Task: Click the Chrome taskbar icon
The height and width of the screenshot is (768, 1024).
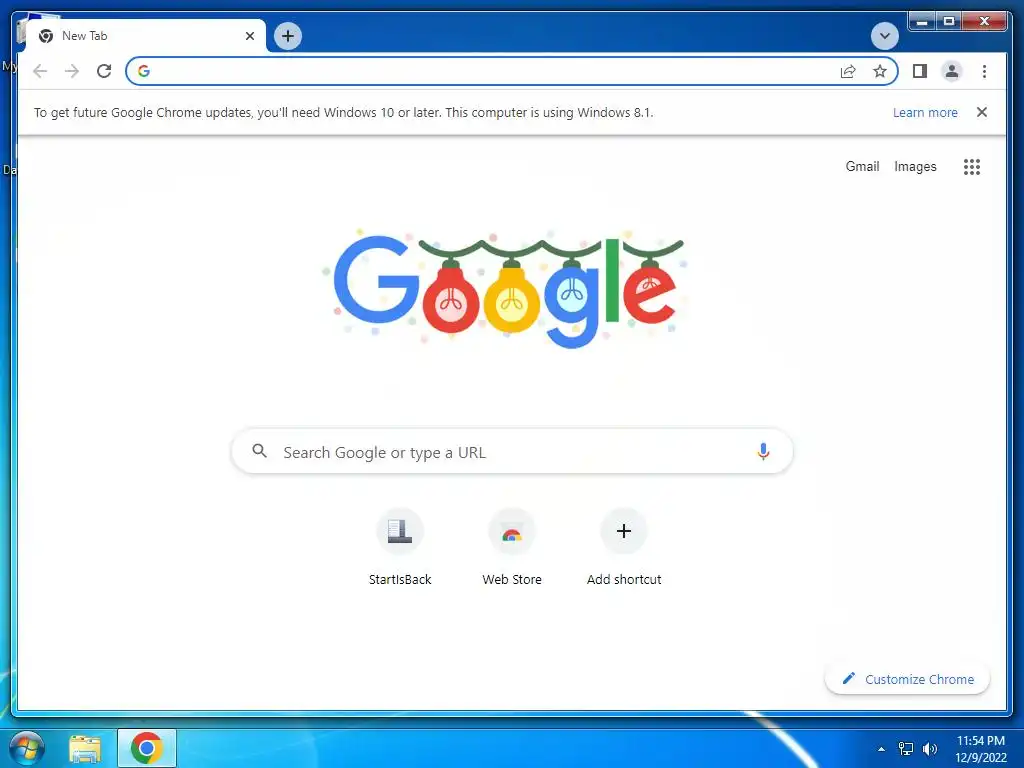Action: [x=146, y=748]
